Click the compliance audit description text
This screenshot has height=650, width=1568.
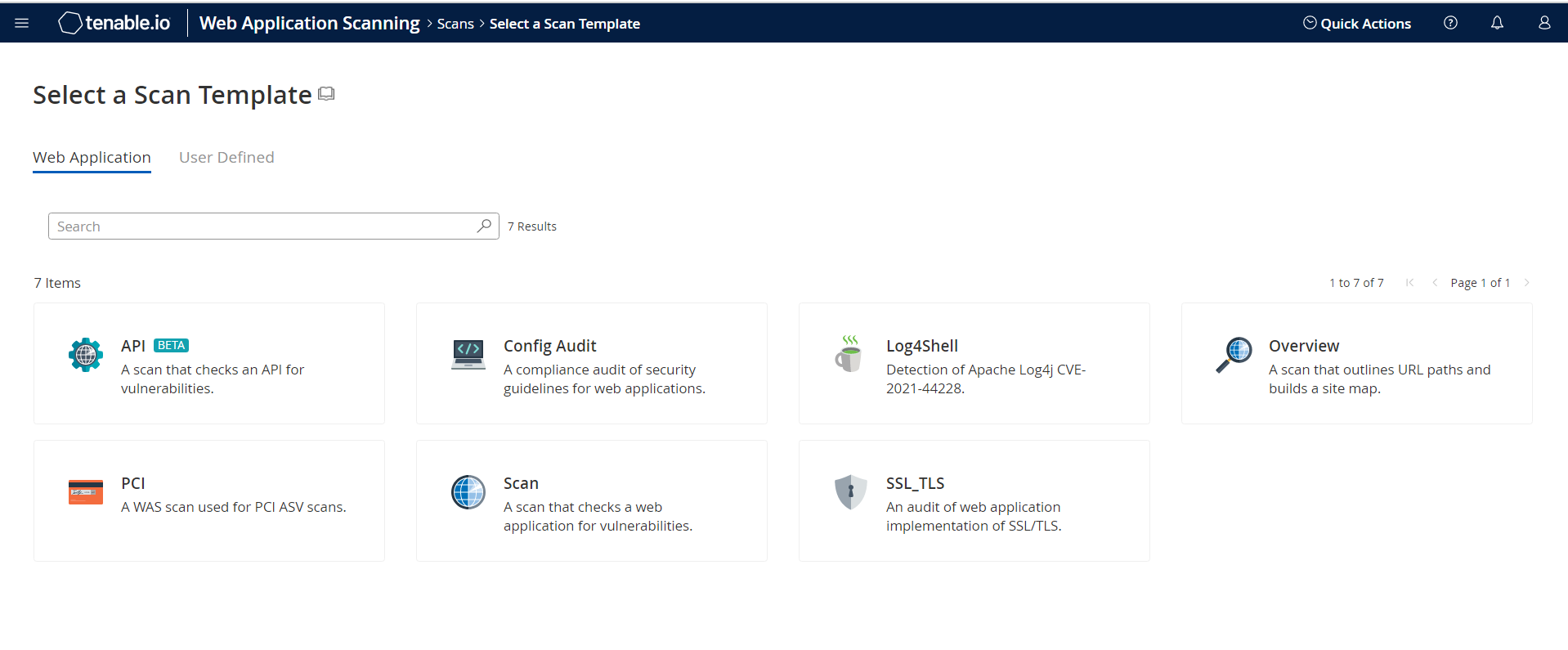tap(604, 379)
